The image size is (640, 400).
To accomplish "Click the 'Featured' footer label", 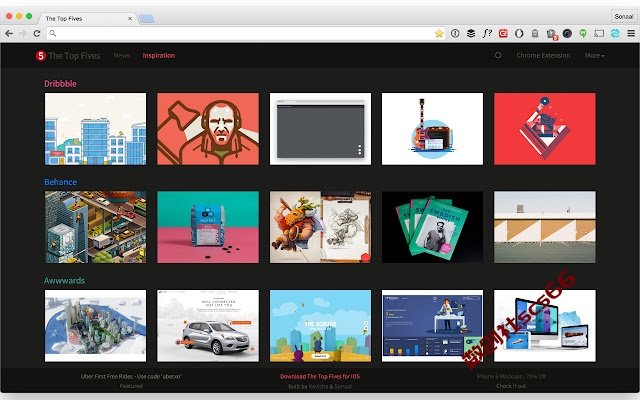I will click(131, 386).
